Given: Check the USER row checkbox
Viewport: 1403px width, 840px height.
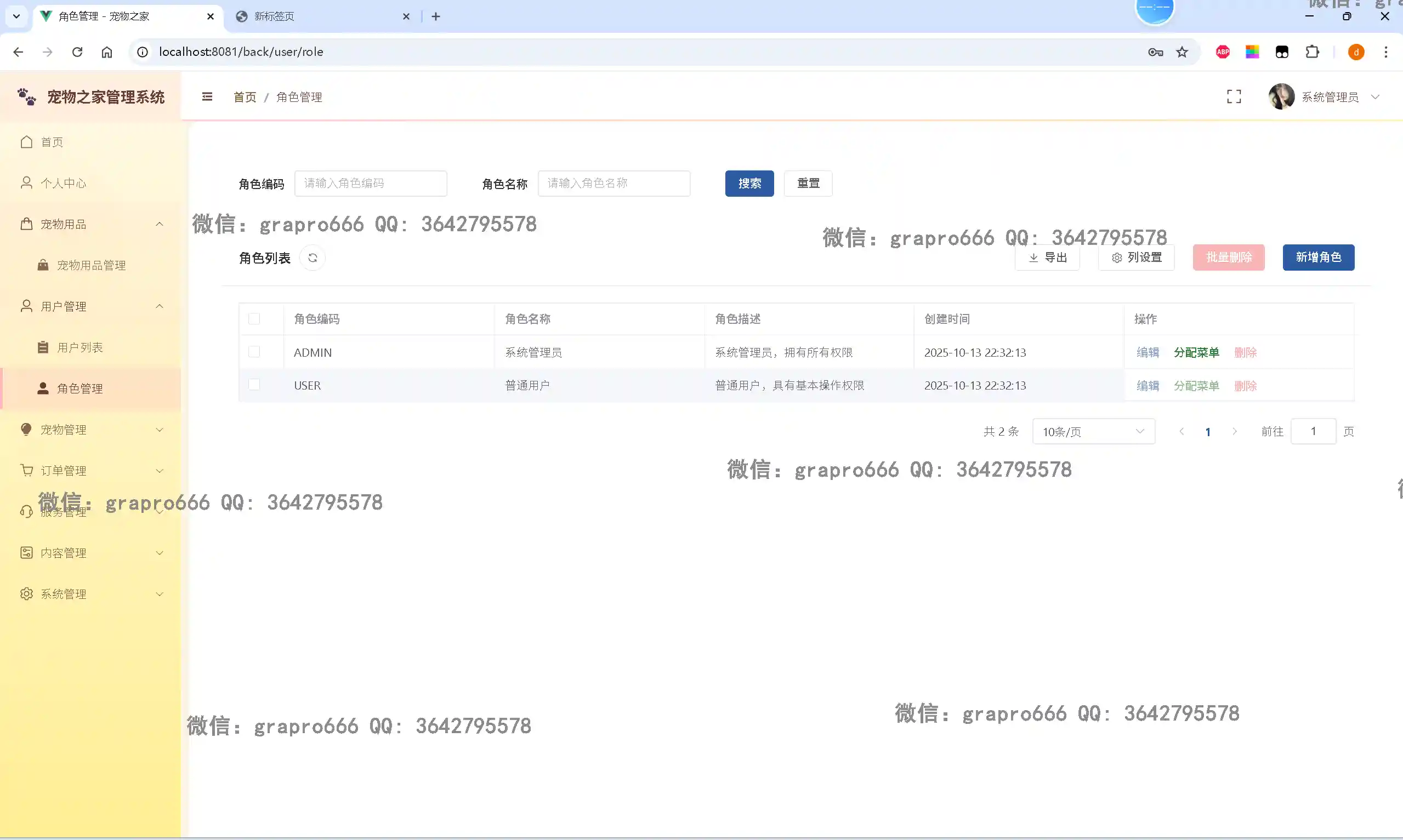Looking at the screenshot, I should 254,385.
